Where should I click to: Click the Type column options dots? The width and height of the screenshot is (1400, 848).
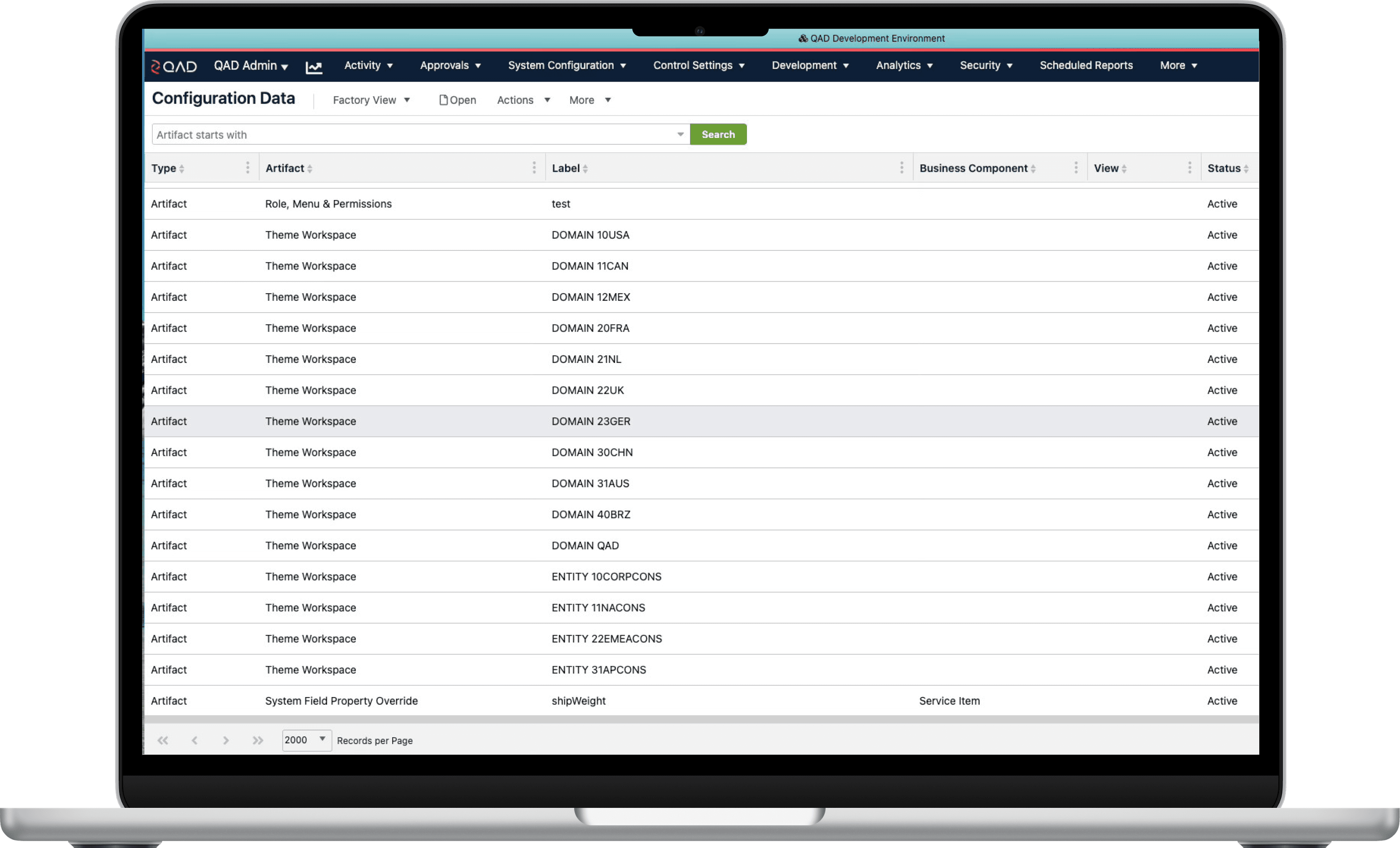(247, 167)
